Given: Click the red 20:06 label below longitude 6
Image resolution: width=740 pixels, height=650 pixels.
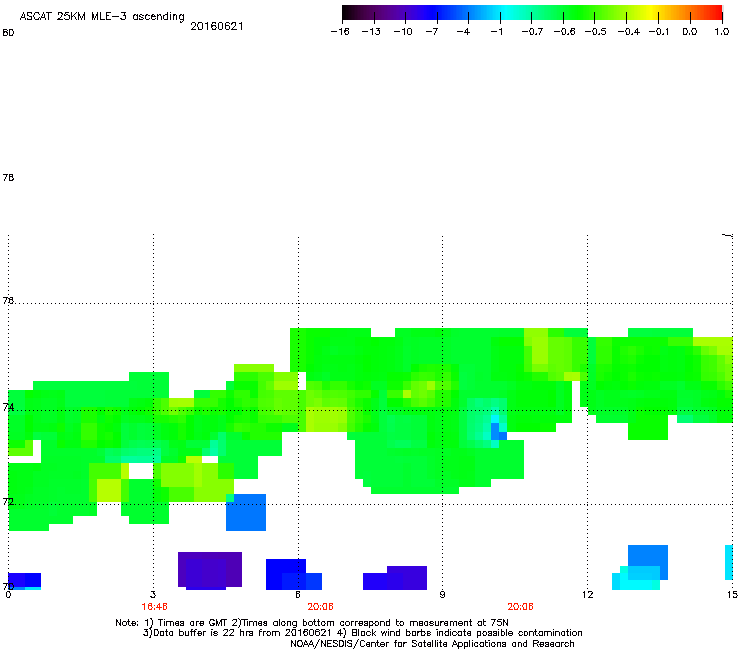Looking at the screenshot, I should pos(320,607).
